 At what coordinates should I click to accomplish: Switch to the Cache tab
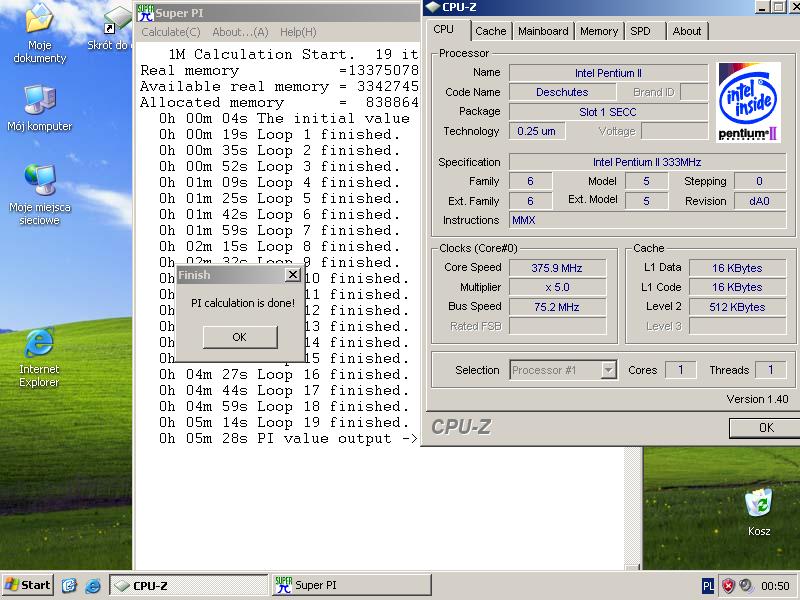tap(491, 31)
